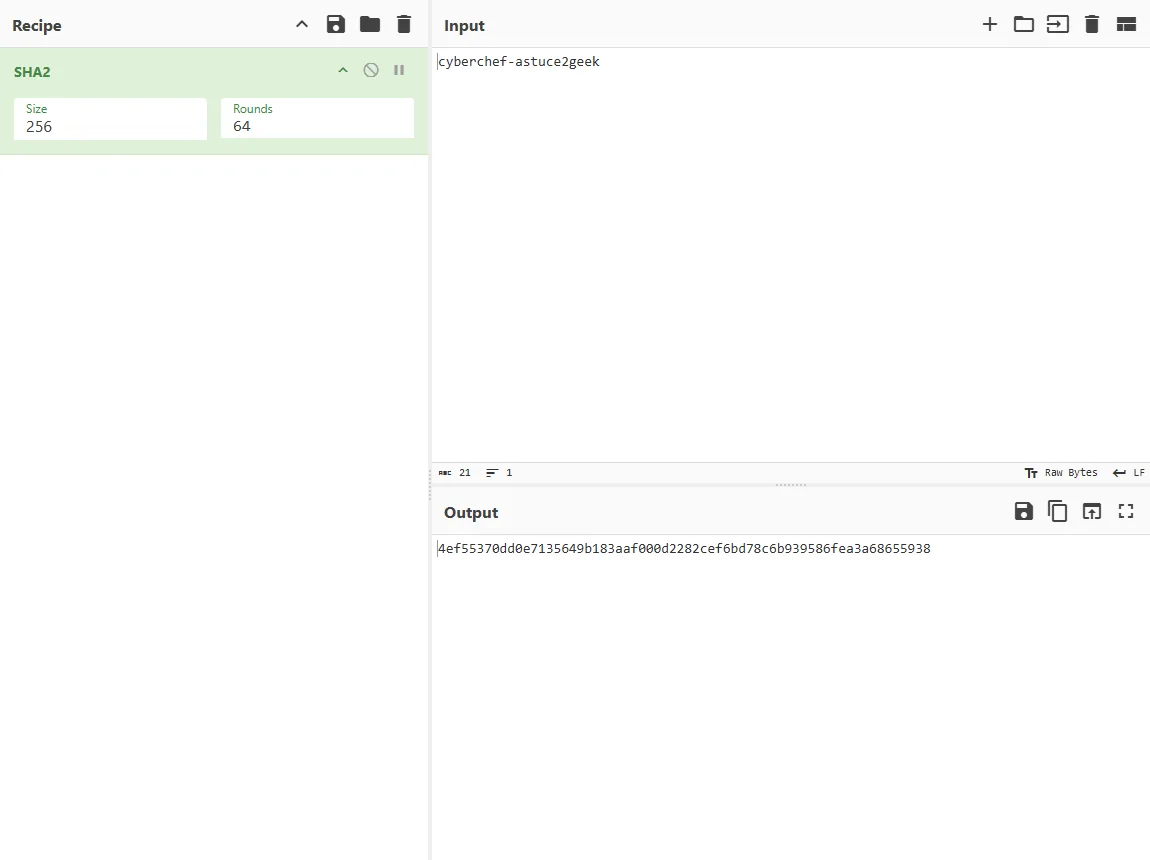Screen dimensions: 1150x860
Task: Click the input character count 21
Action: pos(455,473)
